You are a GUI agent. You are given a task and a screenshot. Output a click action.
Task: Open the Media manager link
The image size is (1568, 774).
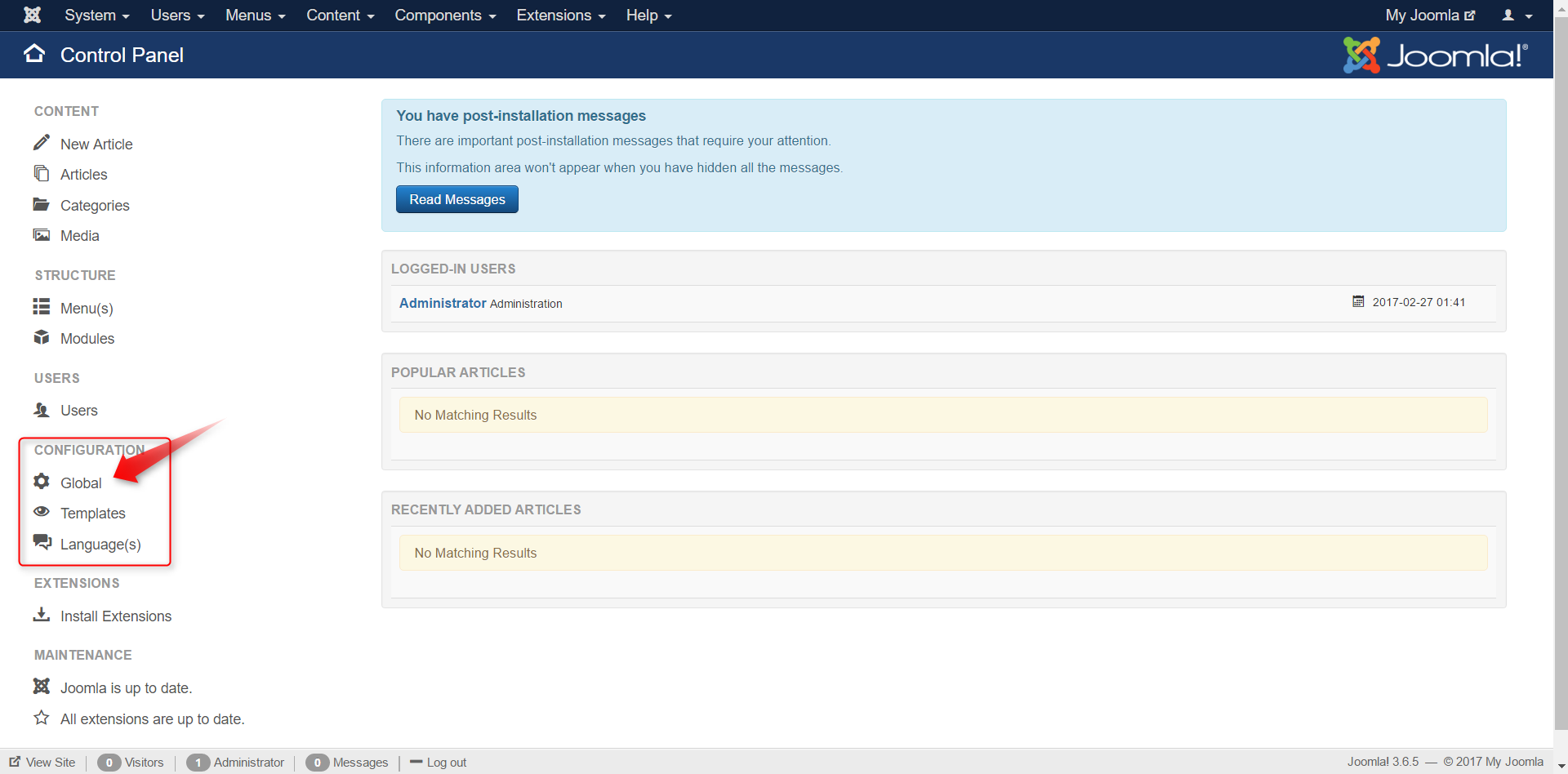80,236
